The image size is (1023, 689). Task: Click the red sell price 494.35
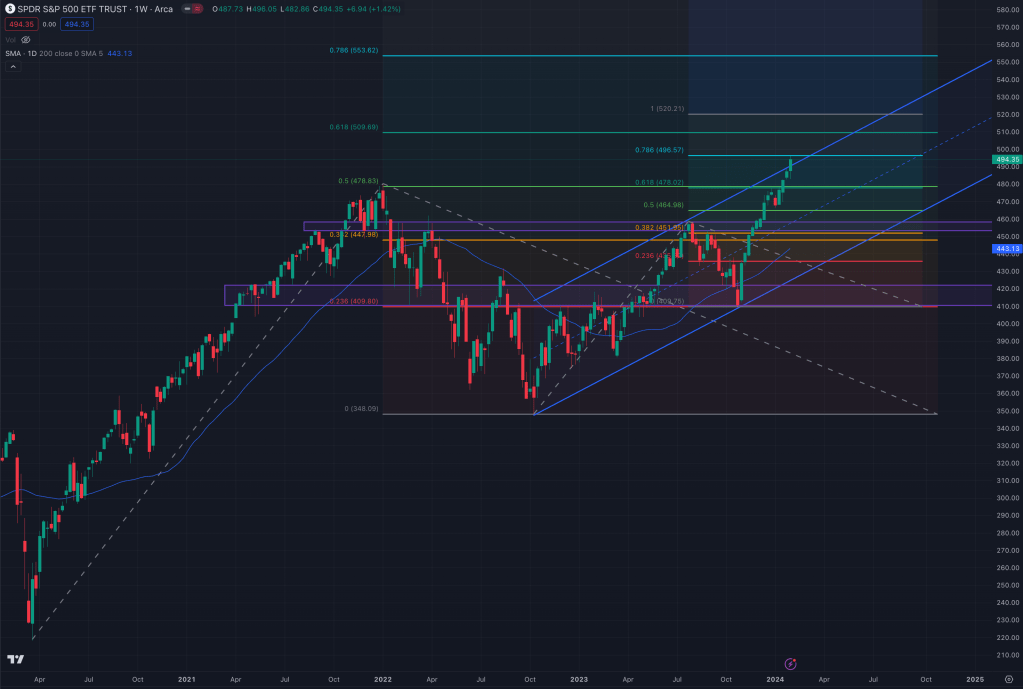(x=20, y=25)
